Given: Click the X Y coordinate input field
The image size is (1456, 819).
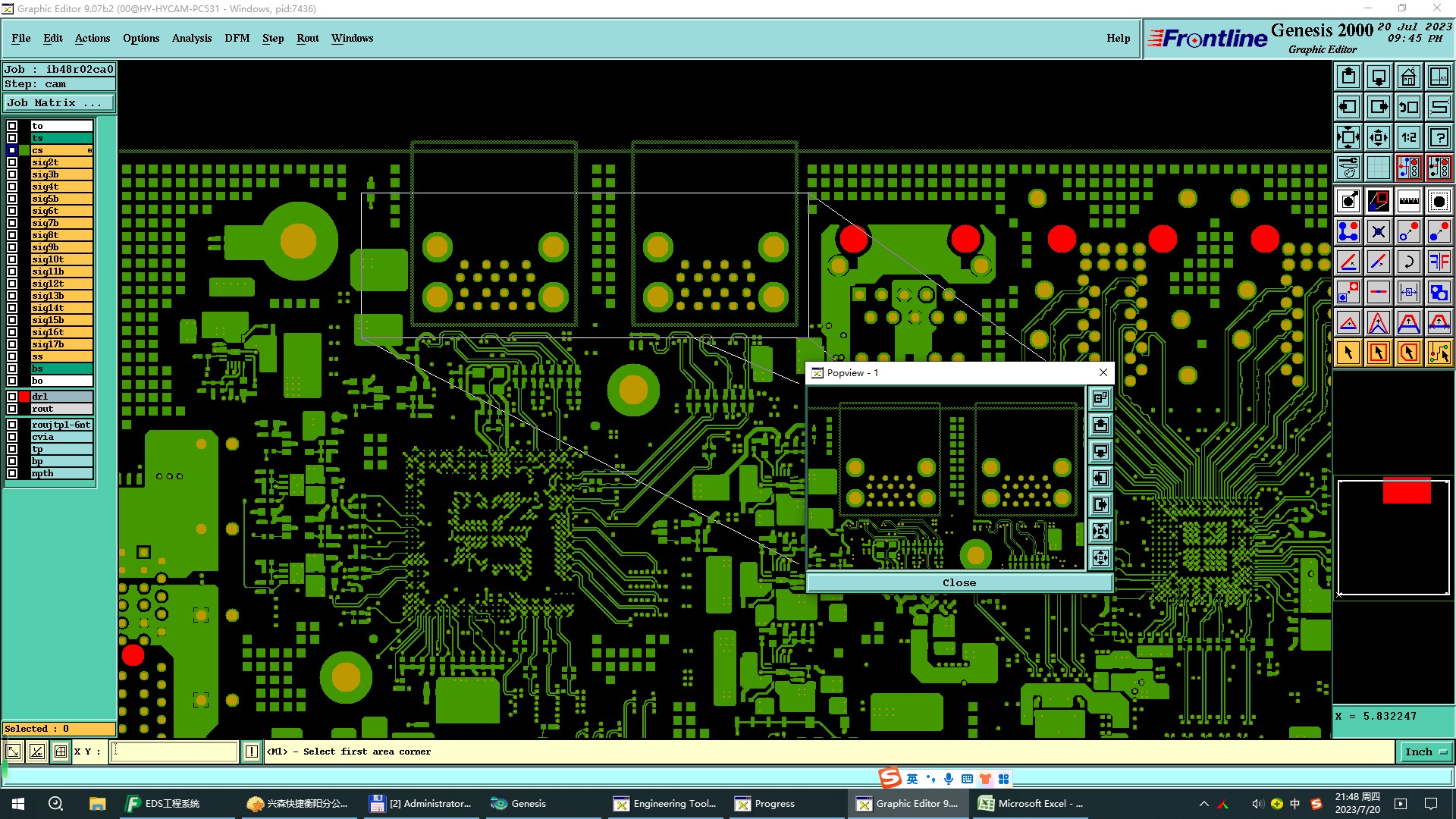Looking at the screenshot, I should pyautogui.click(x=174, y=752).
